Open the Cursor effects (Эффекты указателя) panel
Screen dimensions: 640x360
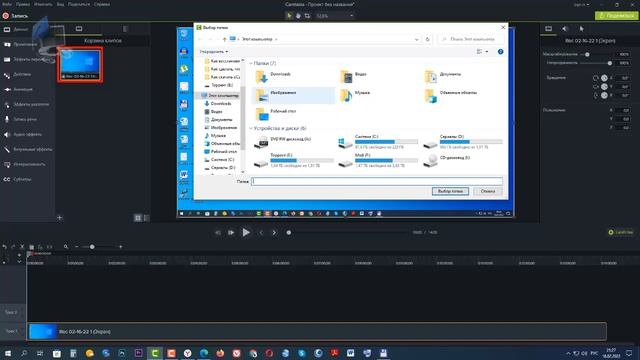pos(27,104)
